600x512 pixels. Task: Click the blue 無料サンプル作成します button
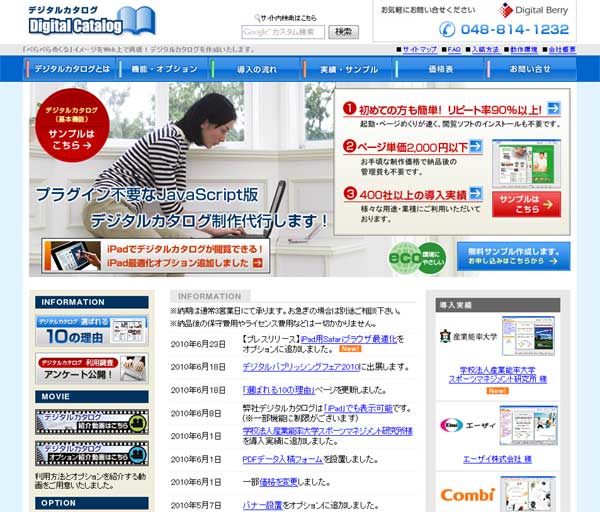(x=513, y=256)
